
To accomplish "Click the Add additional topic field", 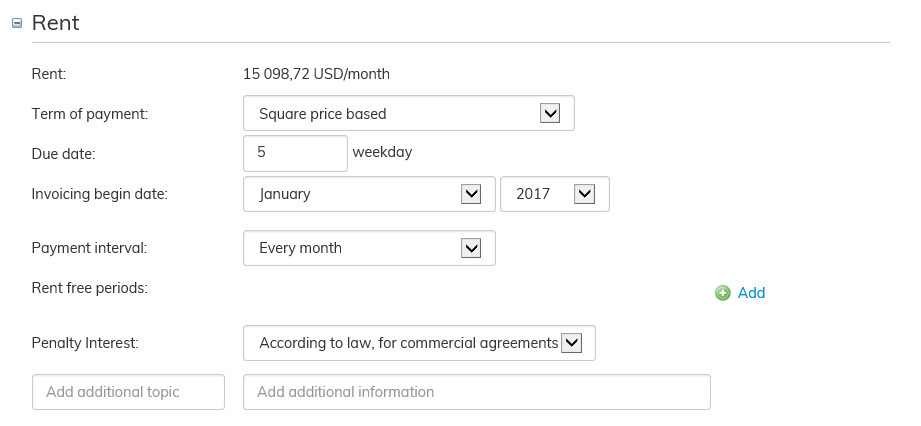I will [x=129, y=392].
